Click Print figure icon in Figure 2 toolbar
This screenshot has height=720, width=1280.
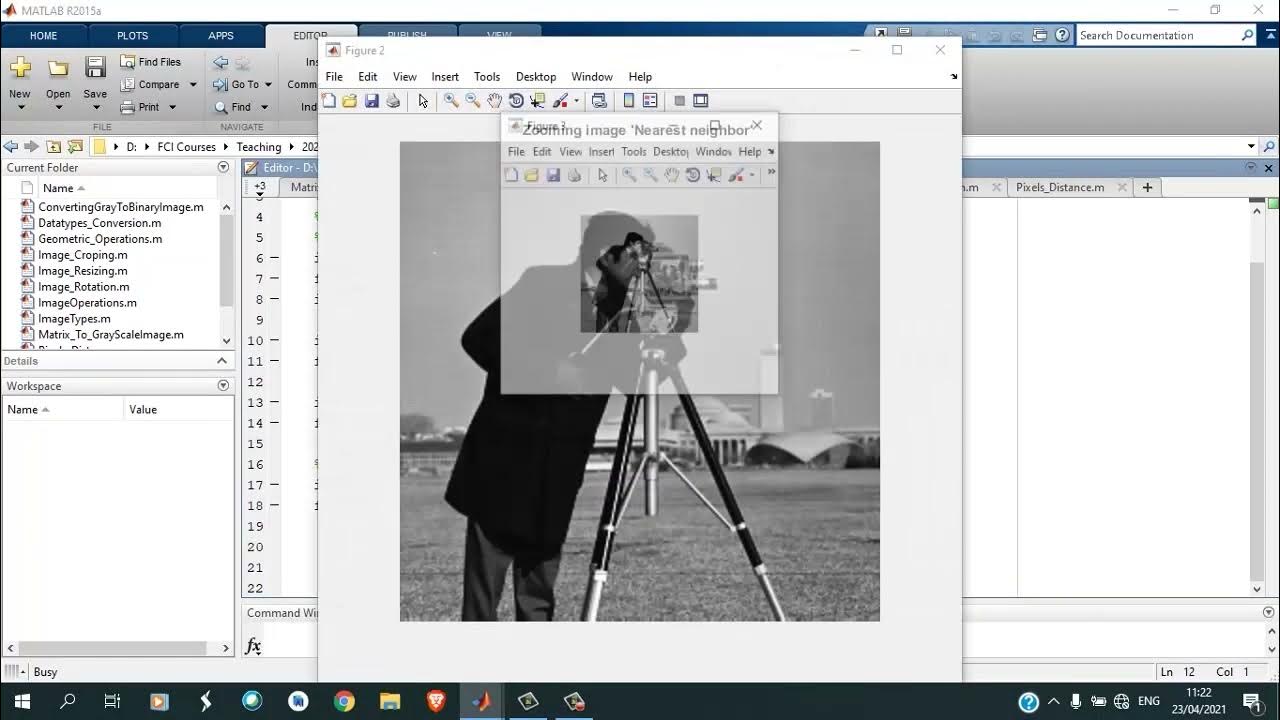(x=393, y=101)
